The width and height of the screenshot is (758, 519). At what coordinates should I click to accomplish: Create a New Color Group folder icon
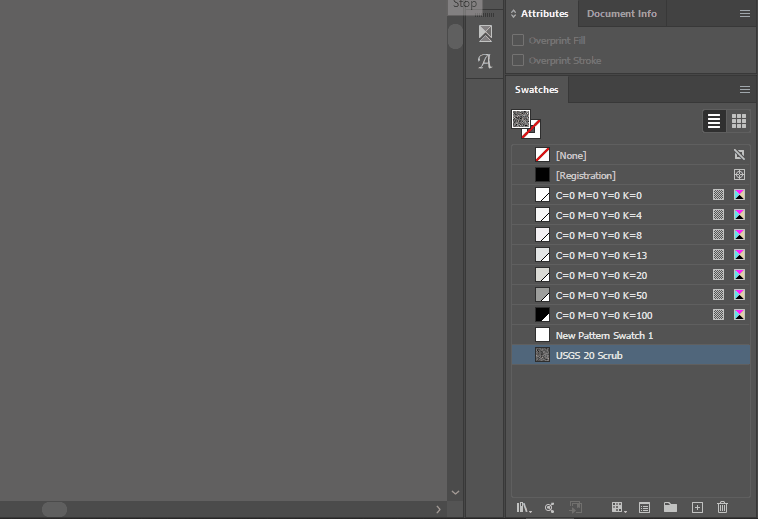pyautogui.click(x=670, y=507)
